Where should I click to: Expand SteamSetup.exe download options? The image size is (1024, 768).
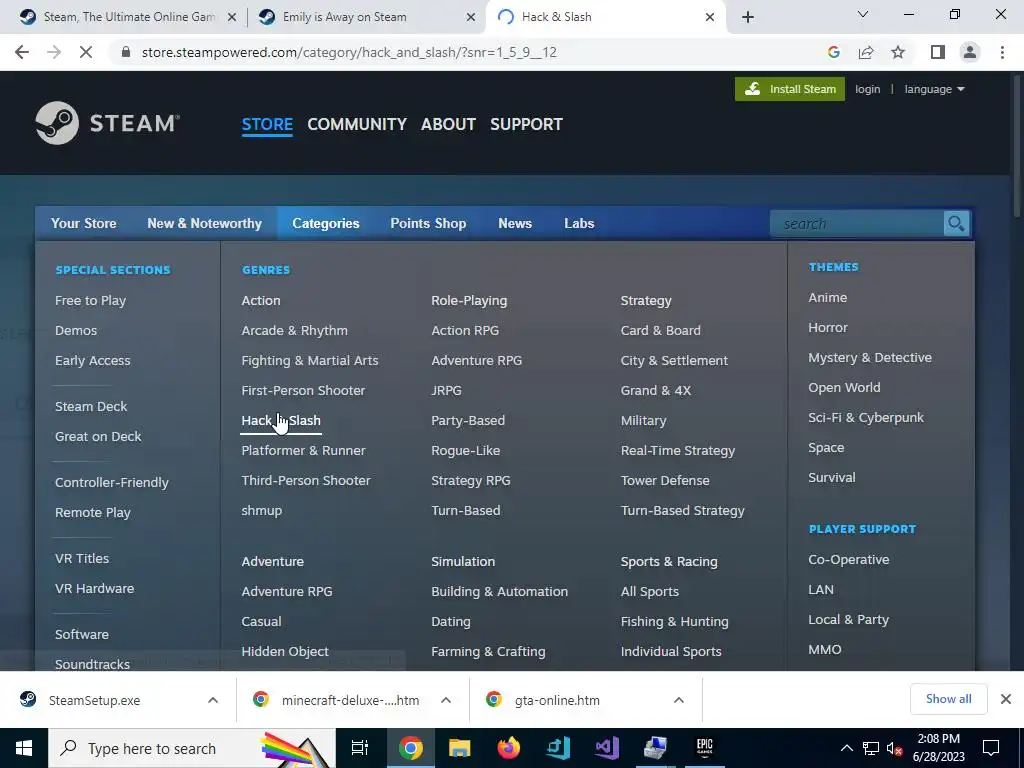213,700
